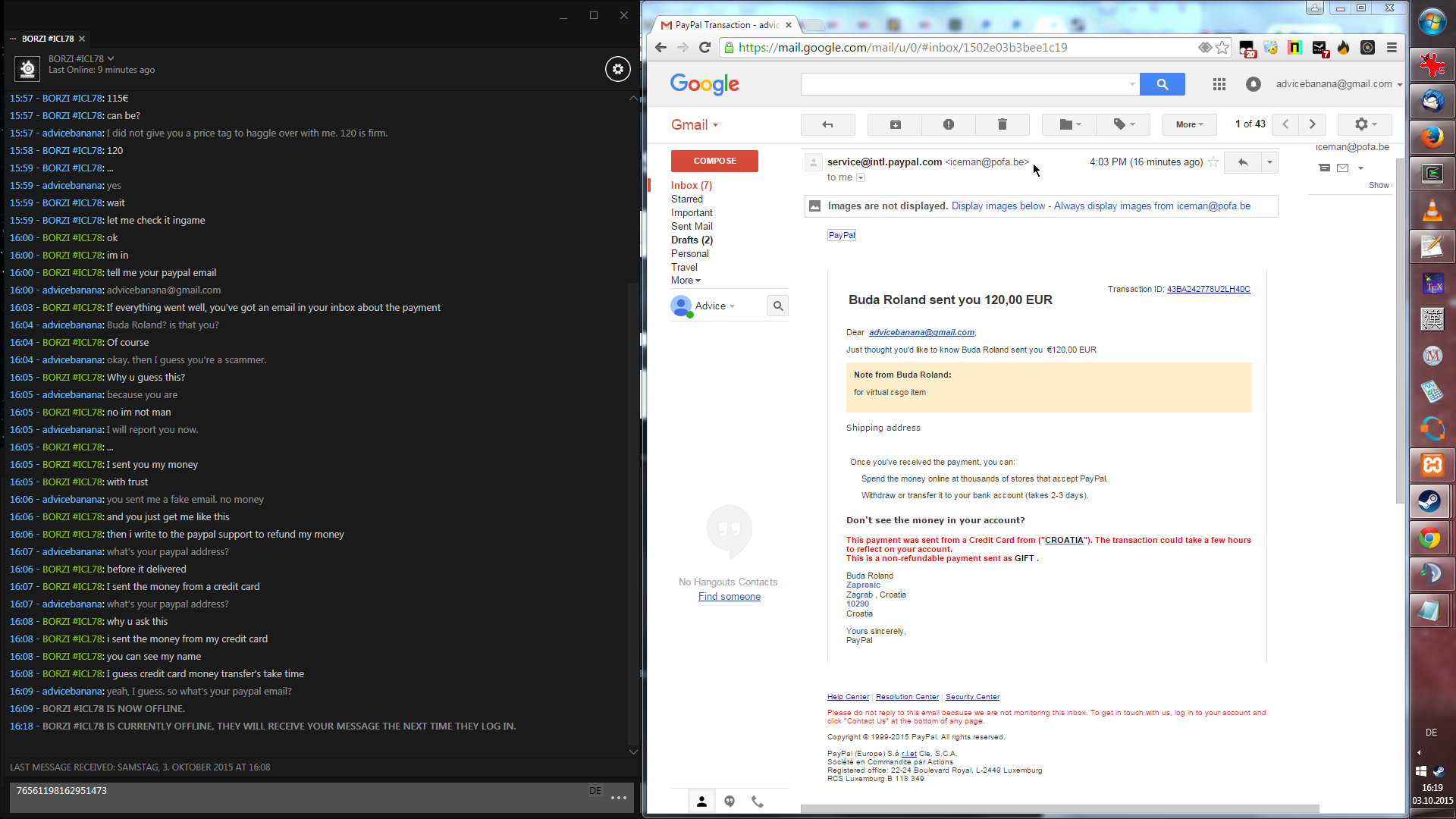
Task: Click the Gmail archive icon
Action: (x=895, y=124)
